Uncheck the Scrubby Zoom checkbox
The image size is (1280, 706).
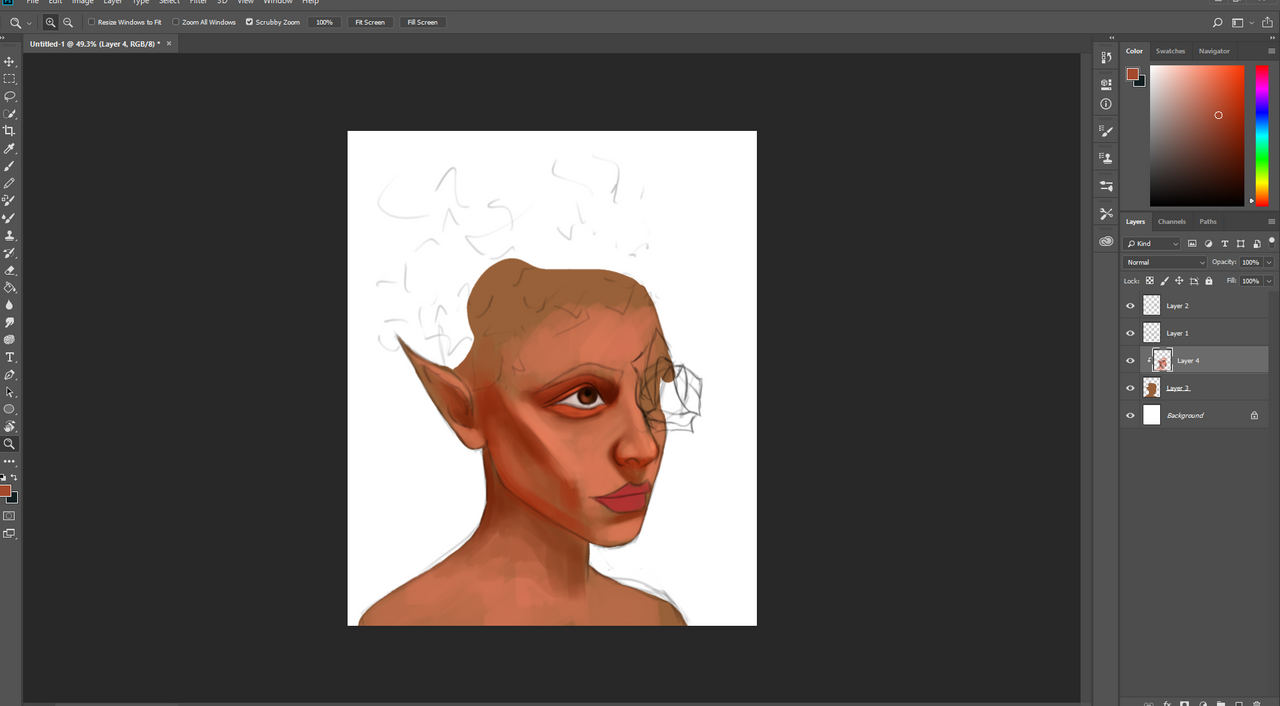click(249, 22)
